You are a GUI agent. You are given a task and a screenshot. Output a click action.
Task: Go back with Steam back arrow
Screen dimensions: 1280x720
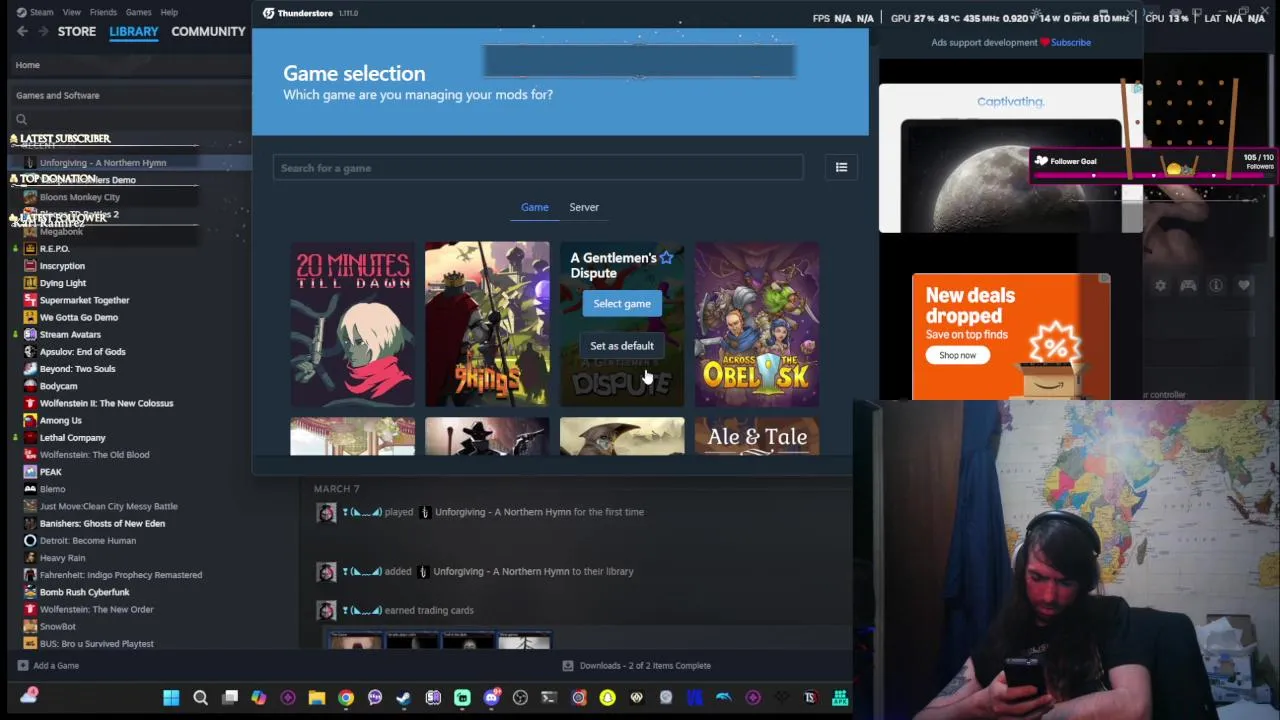[x=22, y=31]
